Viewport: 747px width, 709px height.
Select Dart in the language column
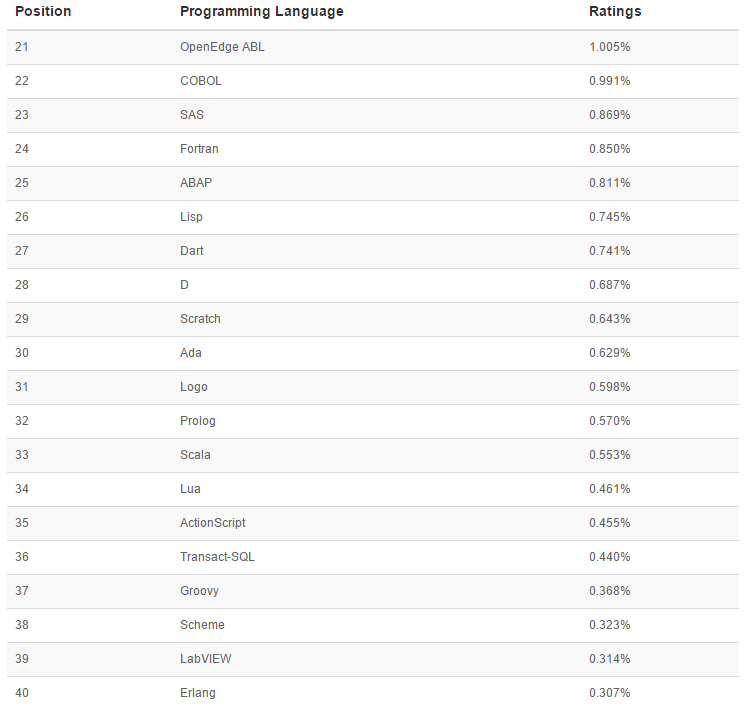point(192,251)
